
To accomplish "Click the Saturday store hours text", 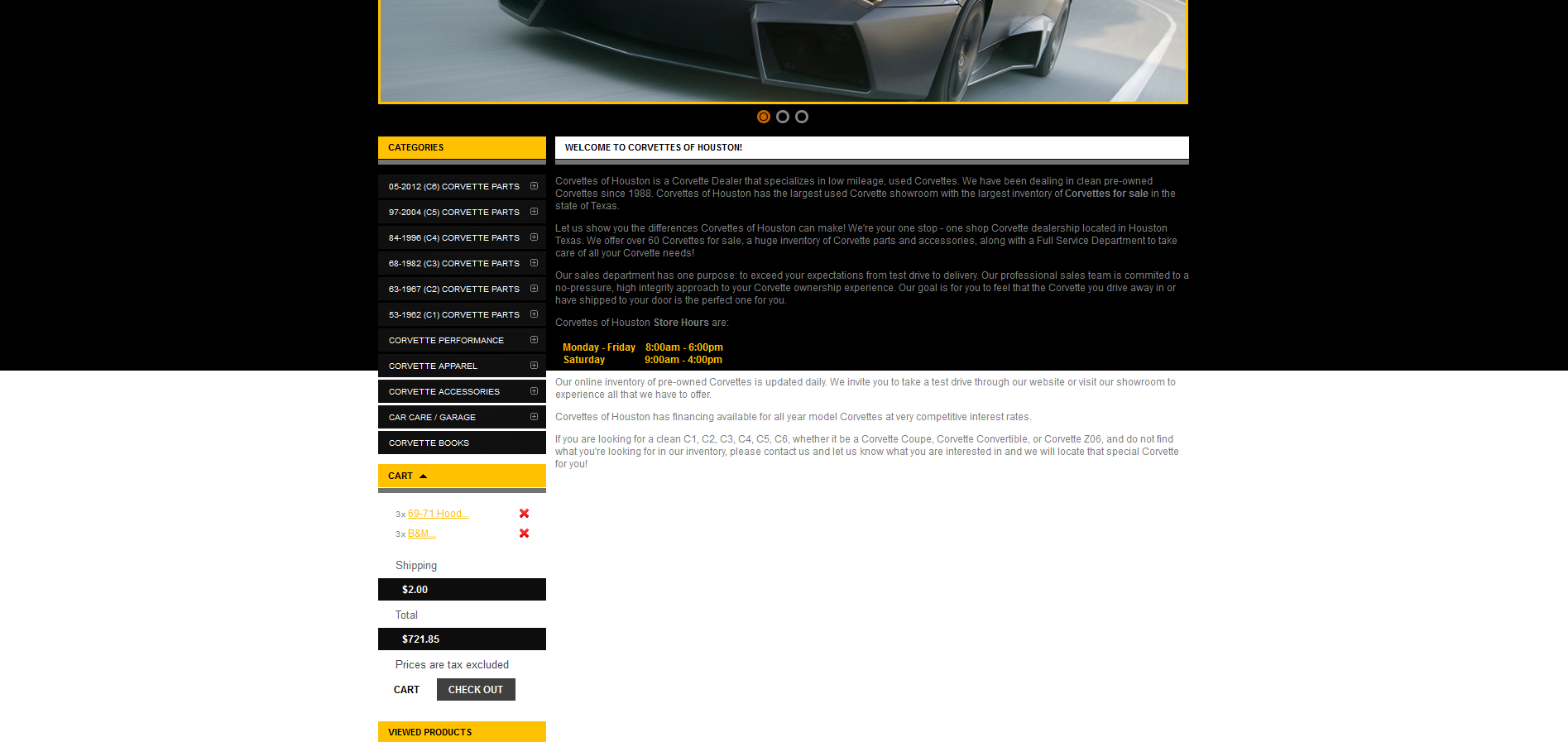I will coord(643,360).
